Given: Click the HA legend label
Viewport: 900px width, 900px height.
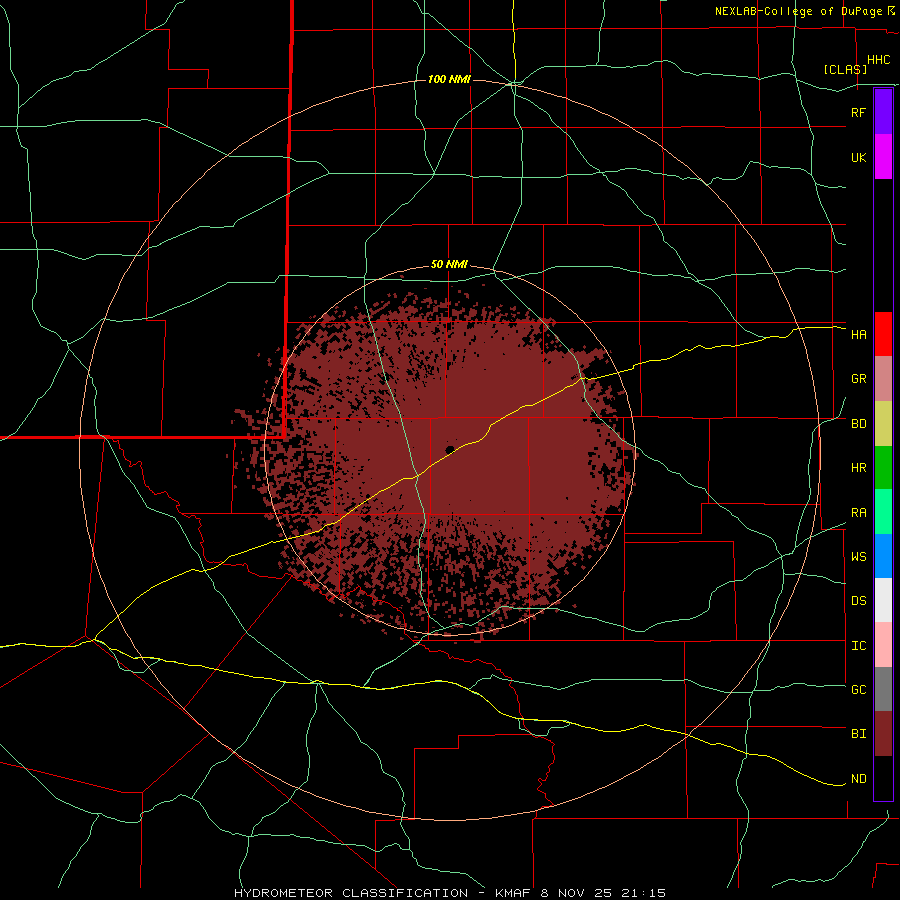Looking at the screenshot, I should click(x=858, y=335).
